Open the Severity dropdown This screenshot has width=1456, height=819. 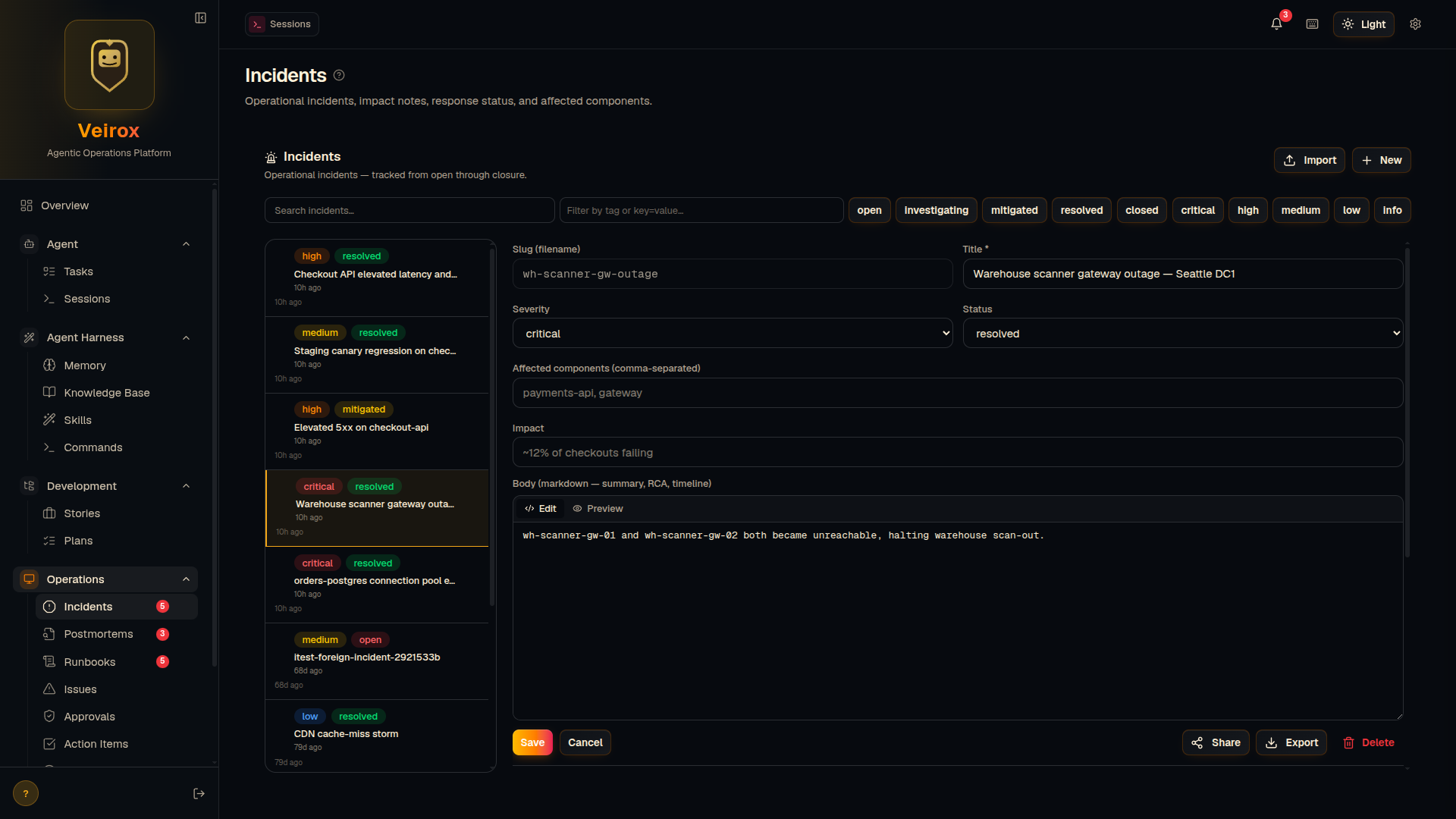point(732,334)
